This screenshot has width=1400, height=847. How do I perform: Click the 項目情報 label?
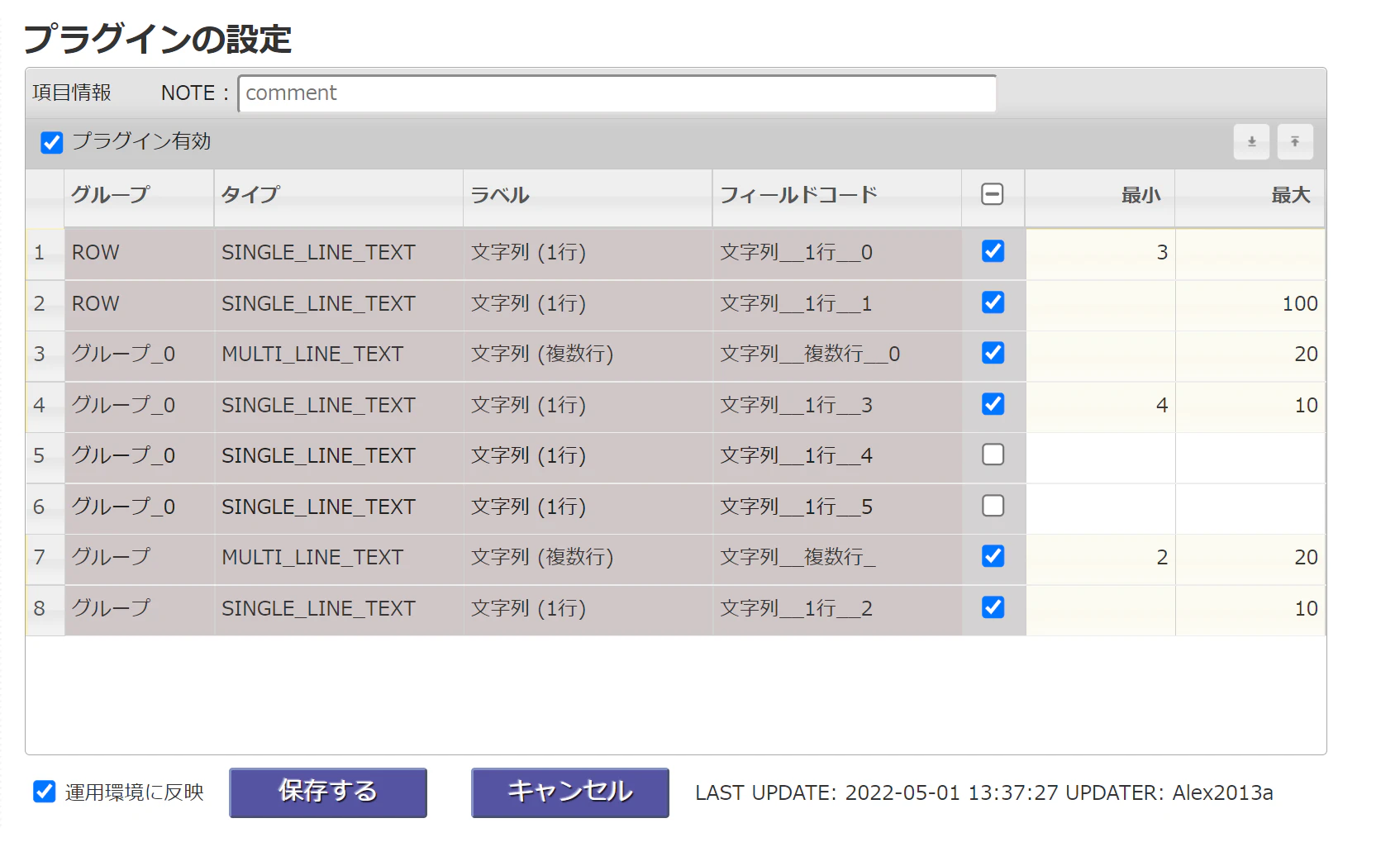tap(72, 93)
